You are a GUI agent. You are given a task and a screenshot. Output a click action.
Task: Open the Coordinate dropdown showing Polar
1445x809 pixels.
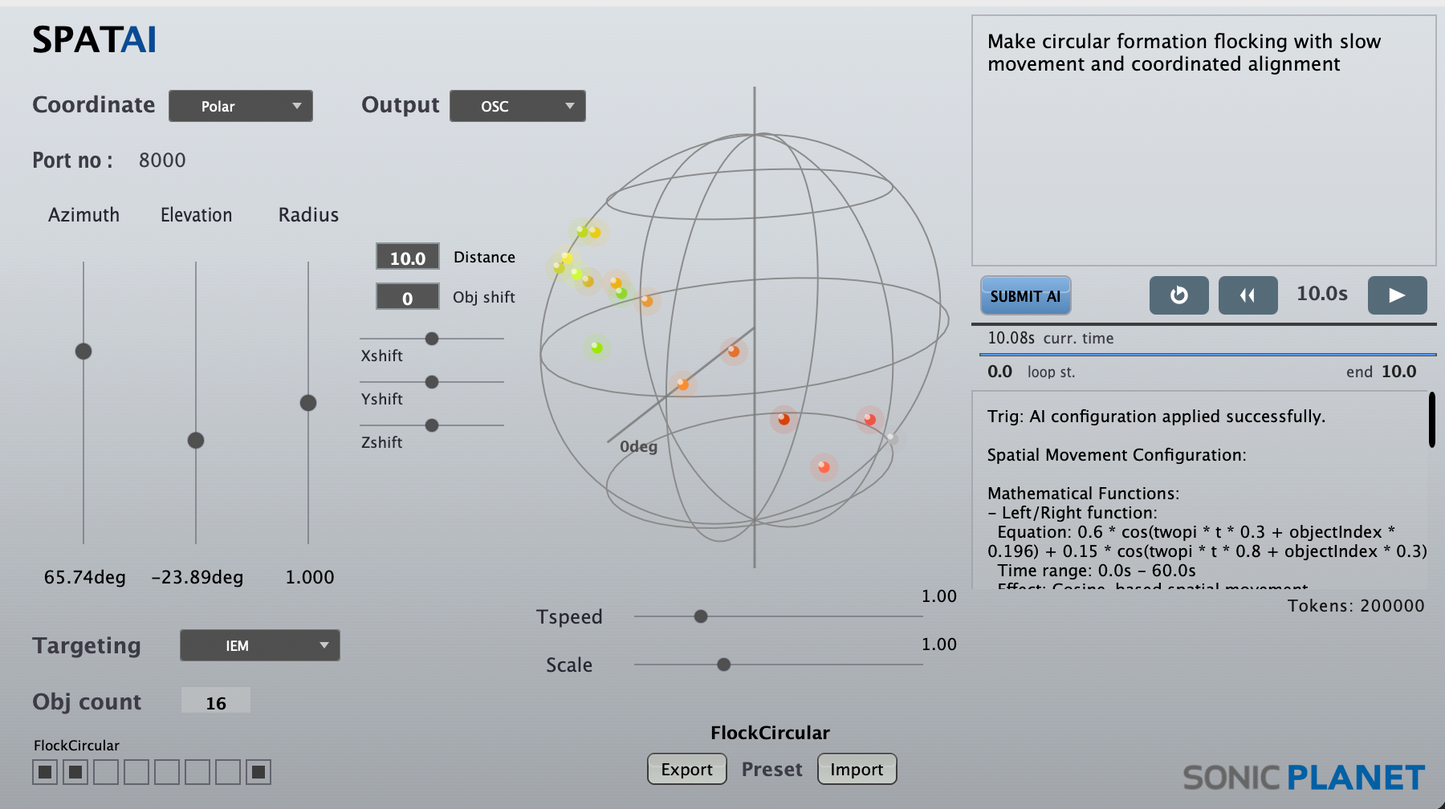point(240,106)
